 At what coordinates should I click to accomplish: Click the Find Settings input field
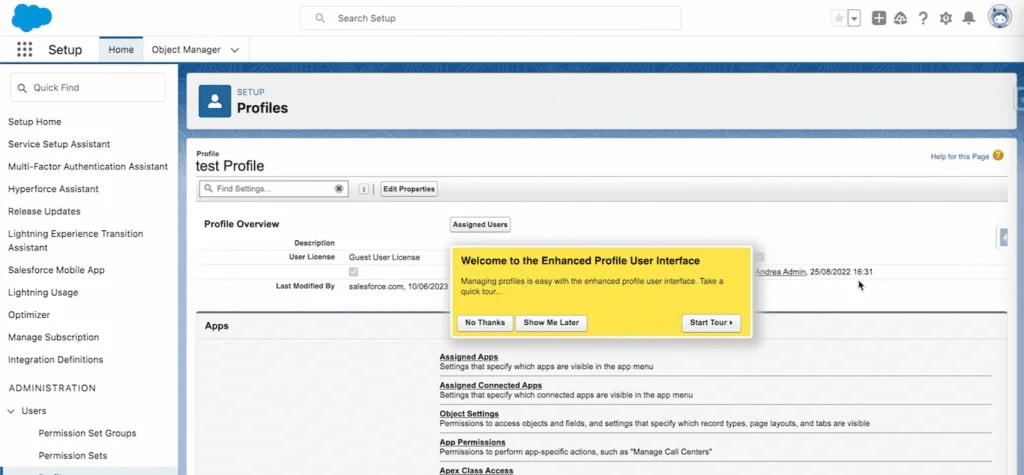pos(274,189)
